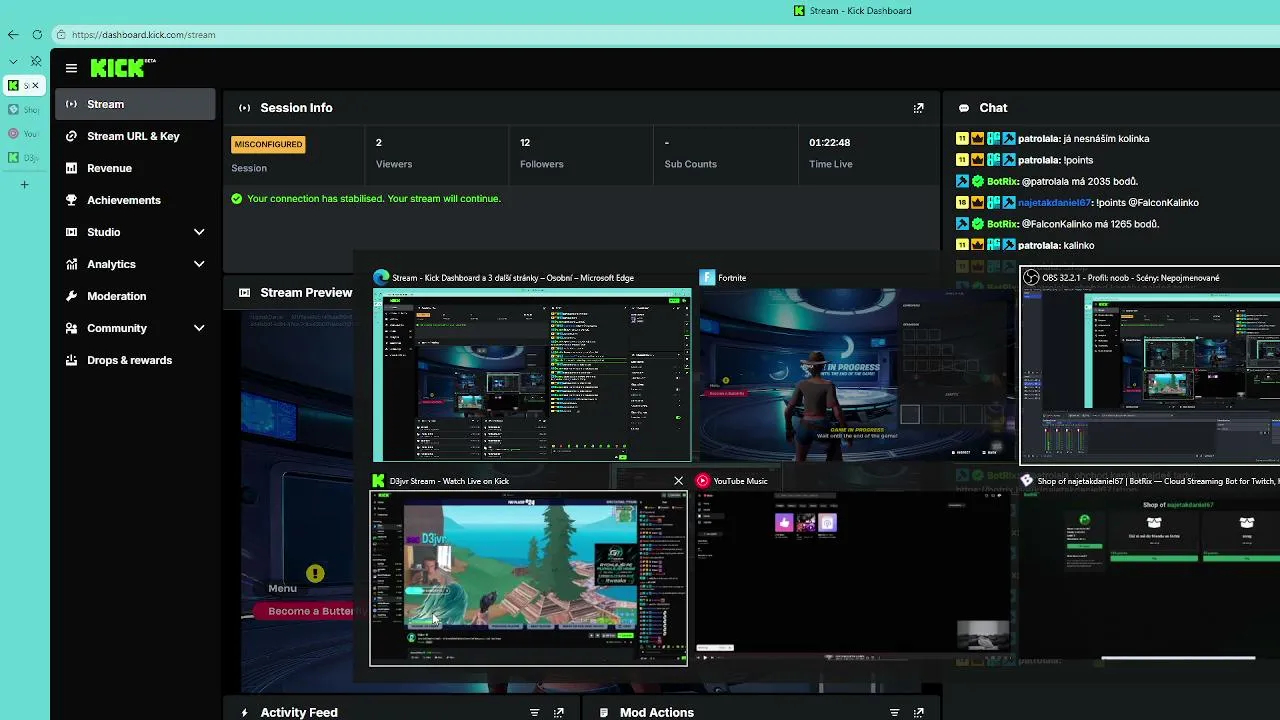Pop out the Activity Feed panel
The image size is (1280, 720).
coord(558,713)
